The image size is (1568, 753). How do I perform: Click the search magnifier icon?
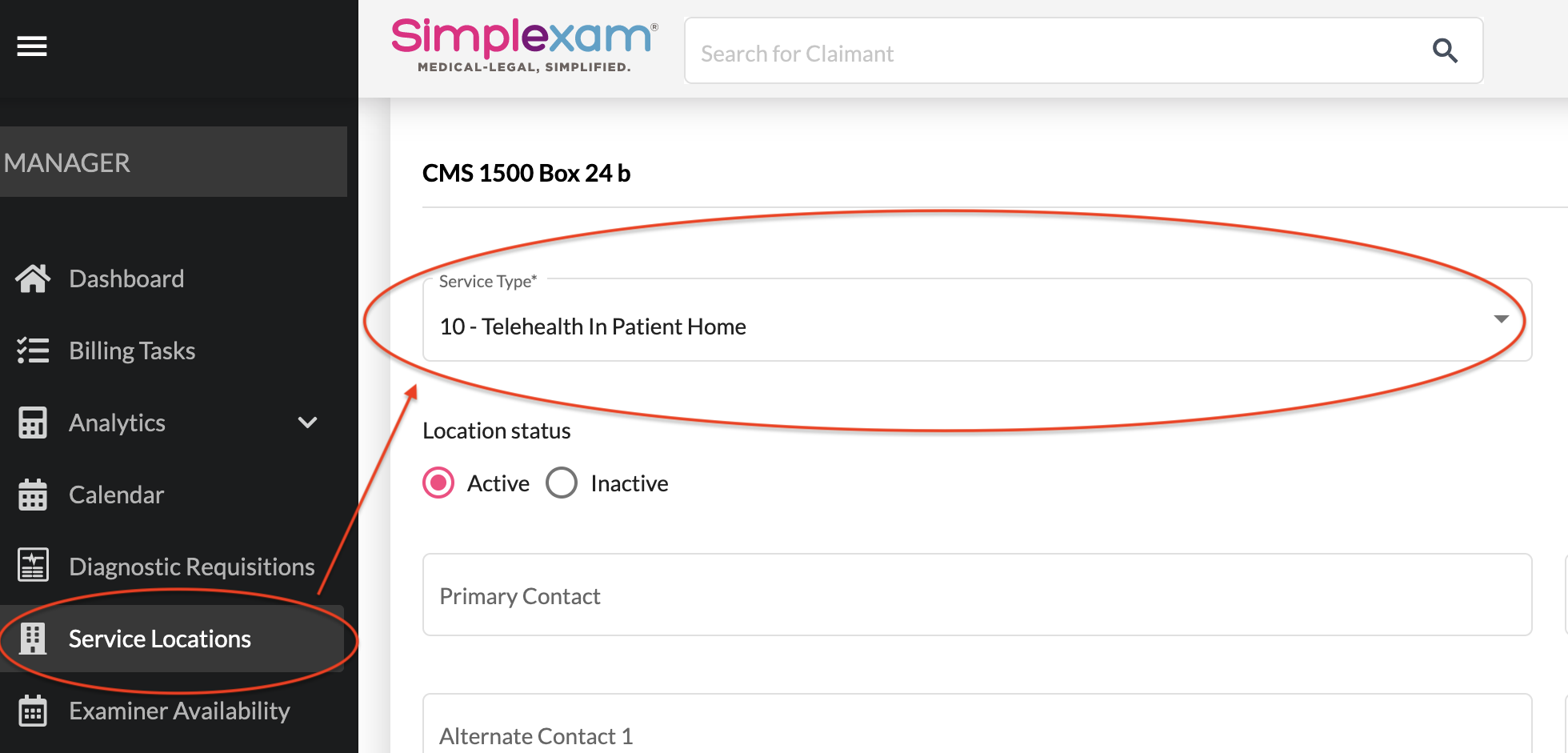click(x=1445, y=50)
